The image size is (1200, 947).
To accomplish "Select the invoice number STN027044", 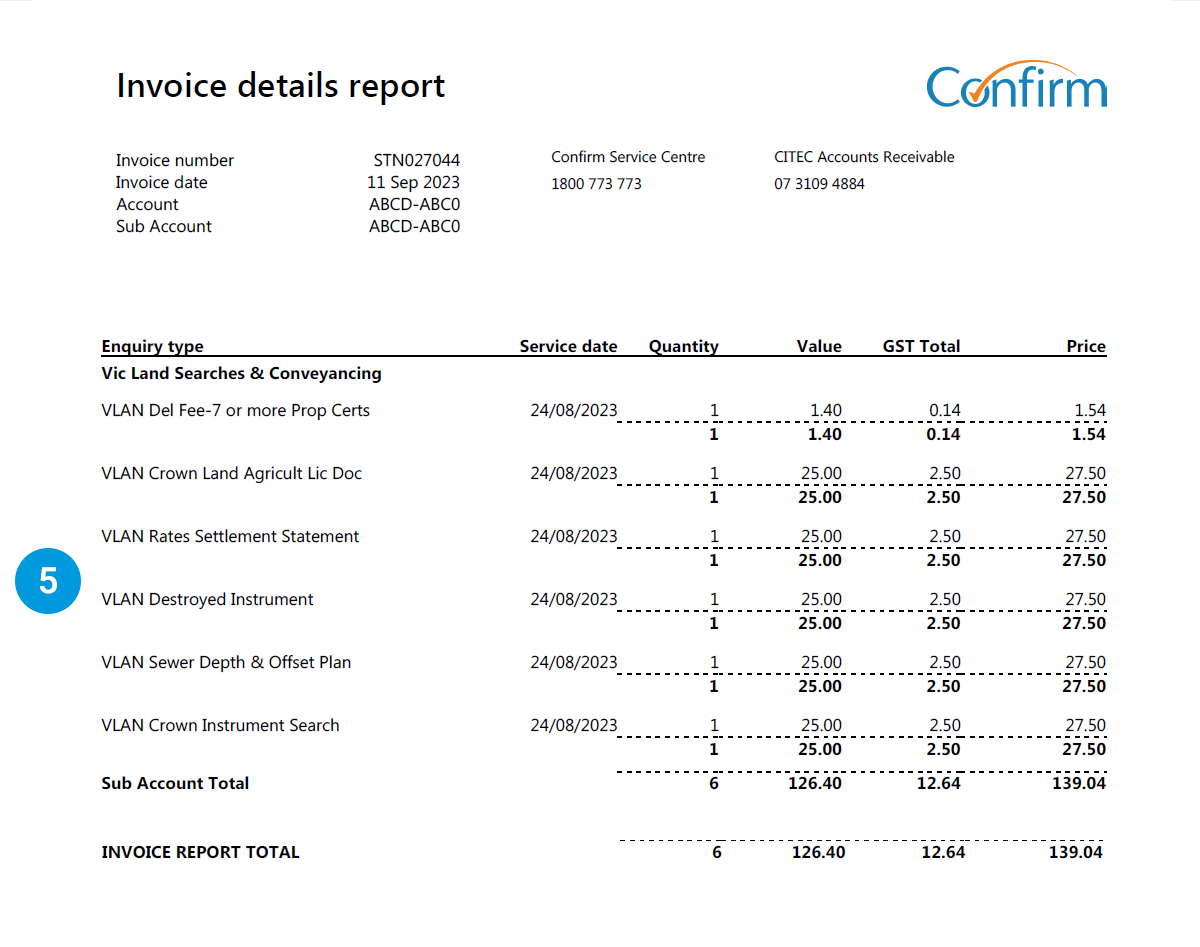I will click(417, 160).
